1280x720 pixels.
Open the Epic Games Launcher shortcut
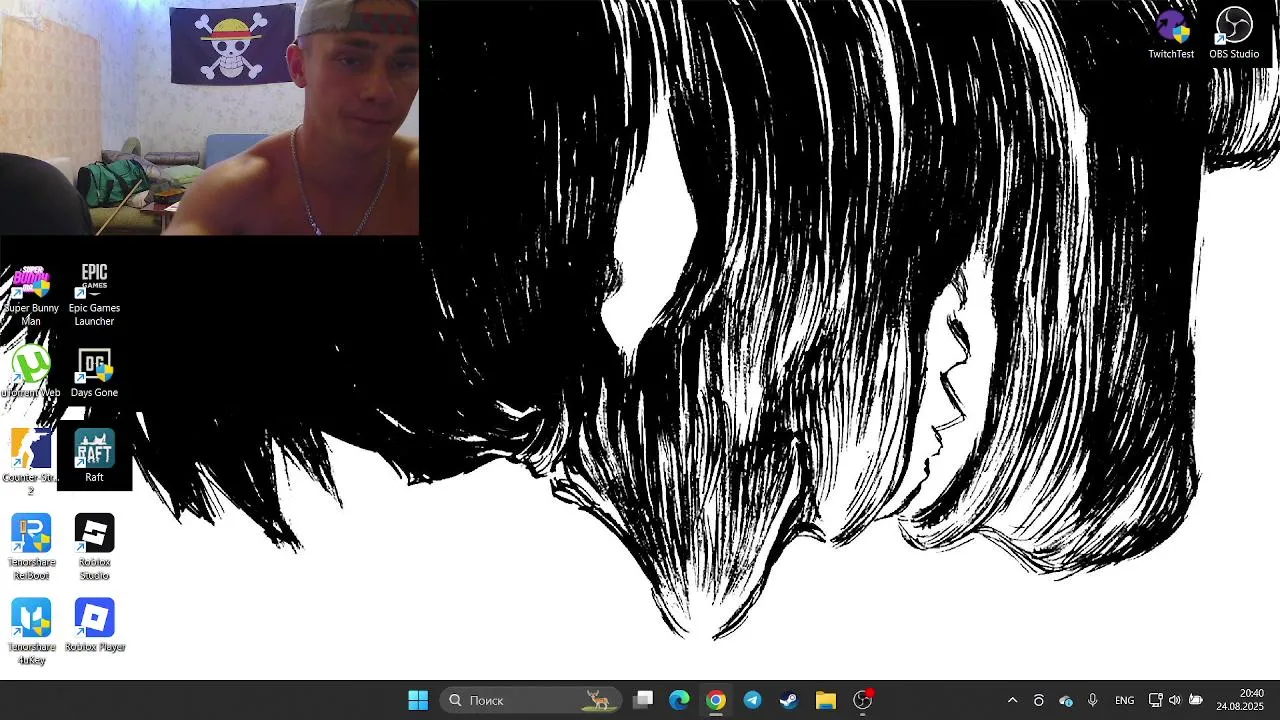coord(94,295)
